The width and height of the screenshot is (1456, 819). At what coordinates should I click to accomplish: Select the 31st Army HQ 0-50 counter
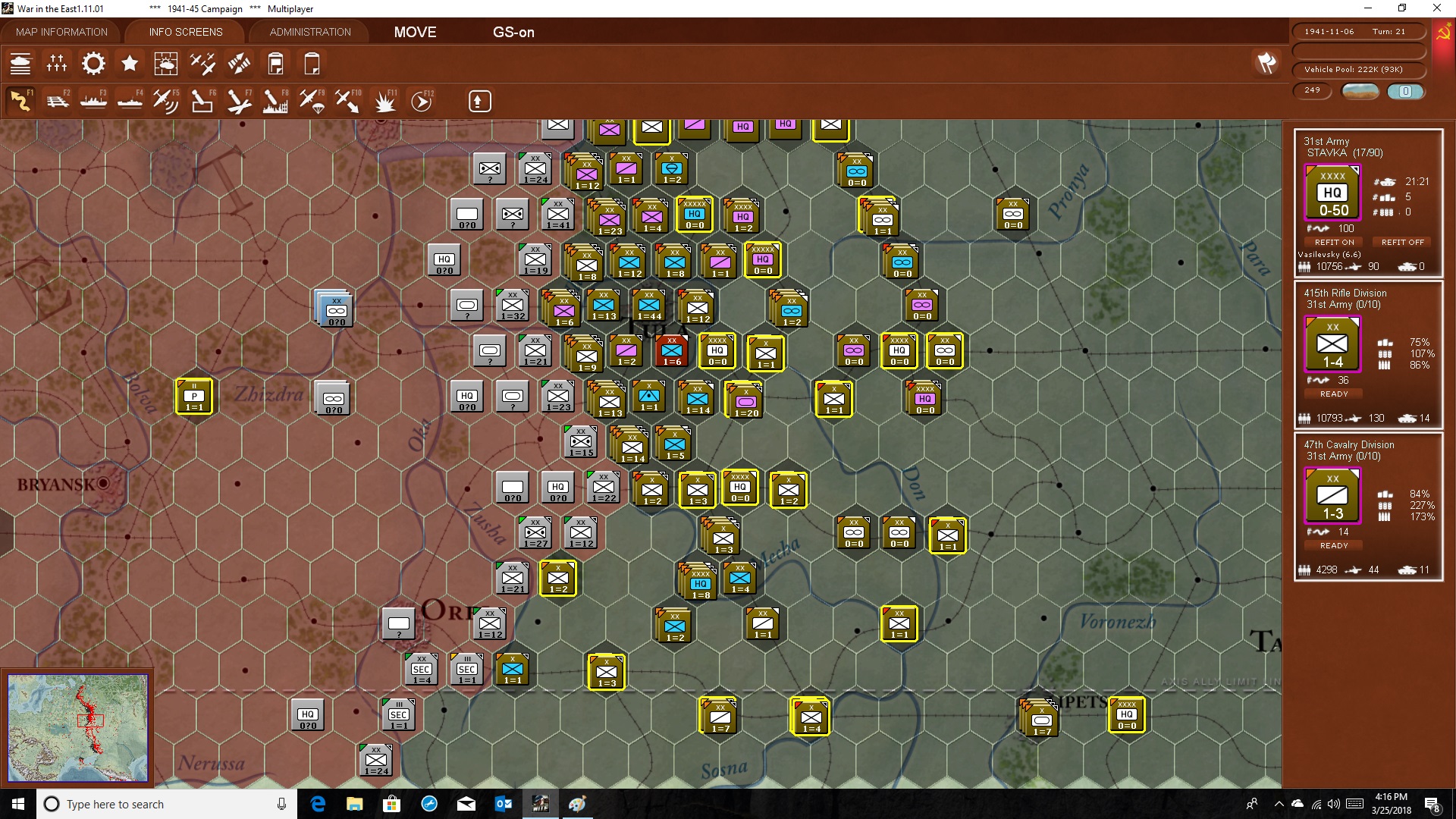click(1332, 193)
